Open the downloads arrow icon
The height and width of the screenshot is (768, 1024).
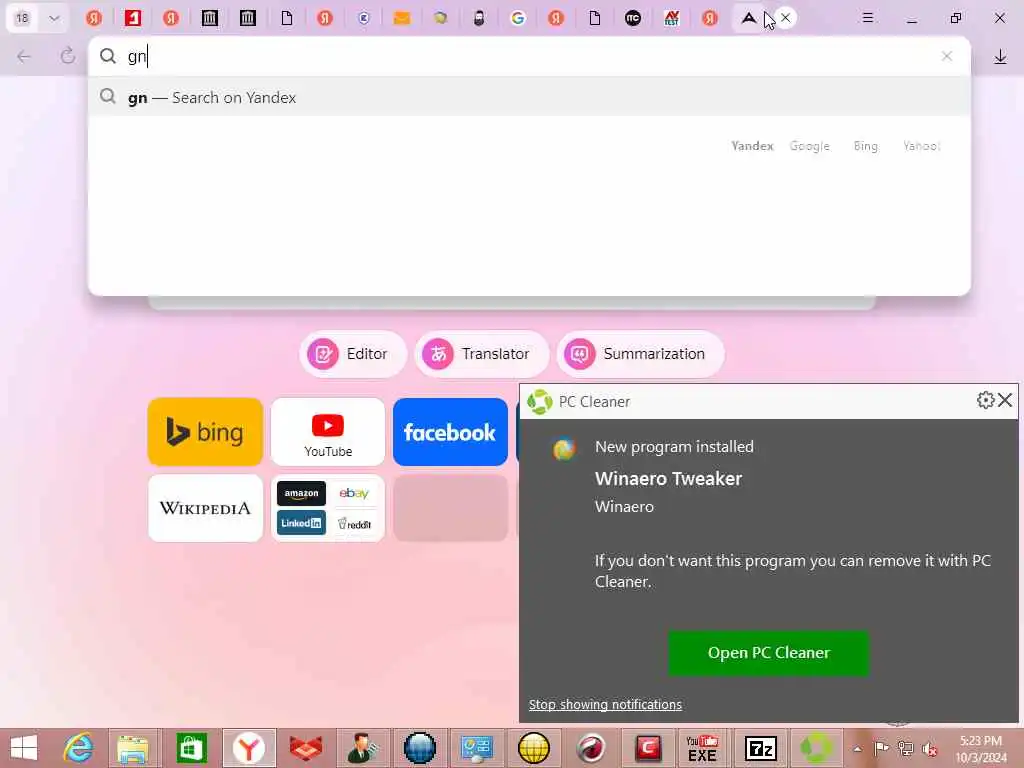coord(1000,57)
